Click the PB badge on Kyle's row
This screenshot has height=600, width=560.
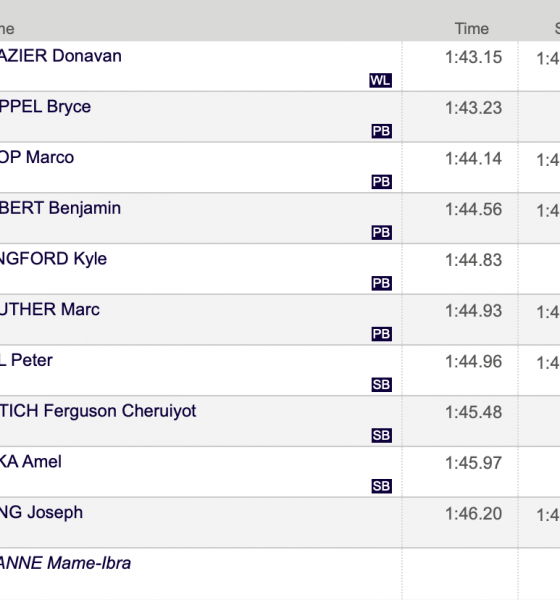[382, 283]
